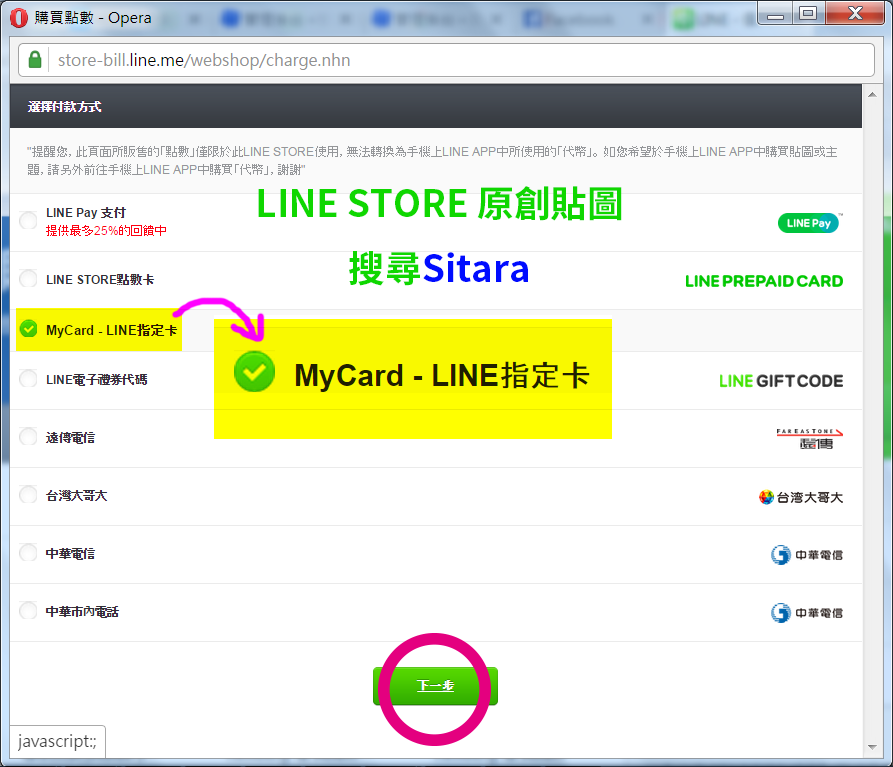Click the 'LINE STORE點數卡' label text
This screenshot has height=767, width=893.
(x=100, y=280)
